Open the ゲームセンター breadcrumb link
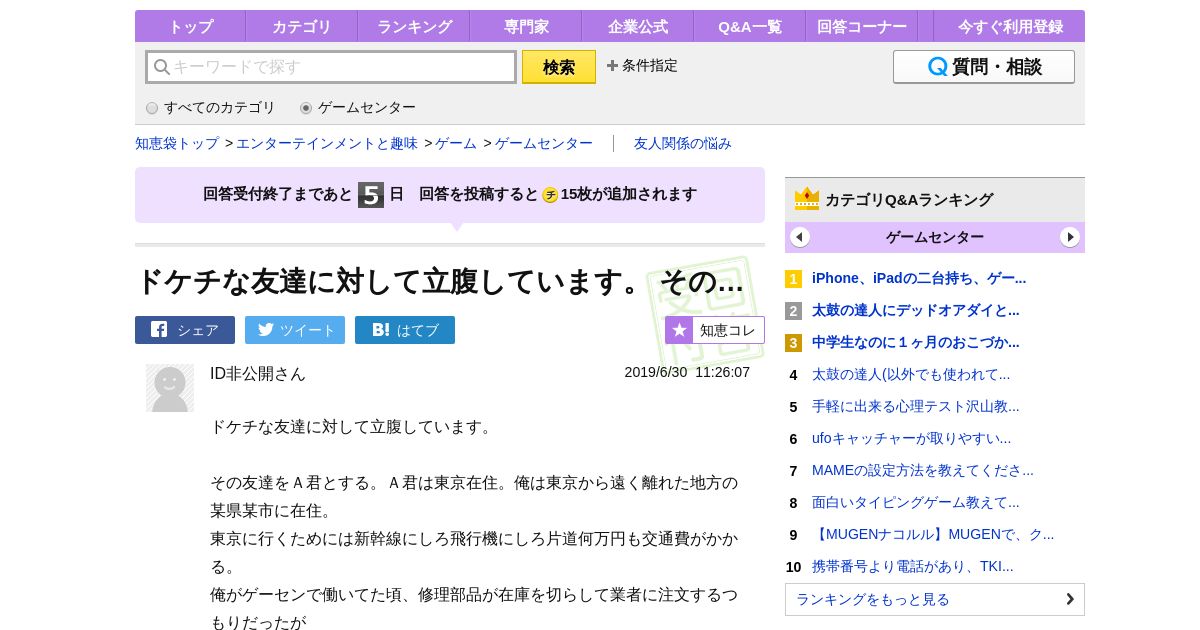This screenshot has width=1200, height=630. point(544,143)
